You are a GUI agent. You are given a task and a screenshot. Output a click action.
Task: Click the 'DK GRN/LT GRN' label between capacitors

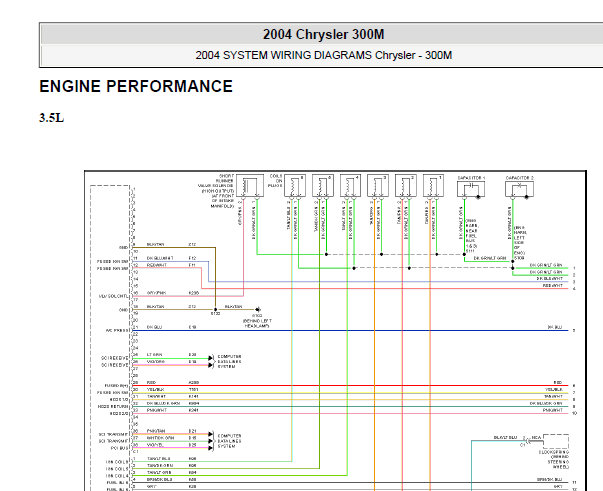[x=490, y=258]
